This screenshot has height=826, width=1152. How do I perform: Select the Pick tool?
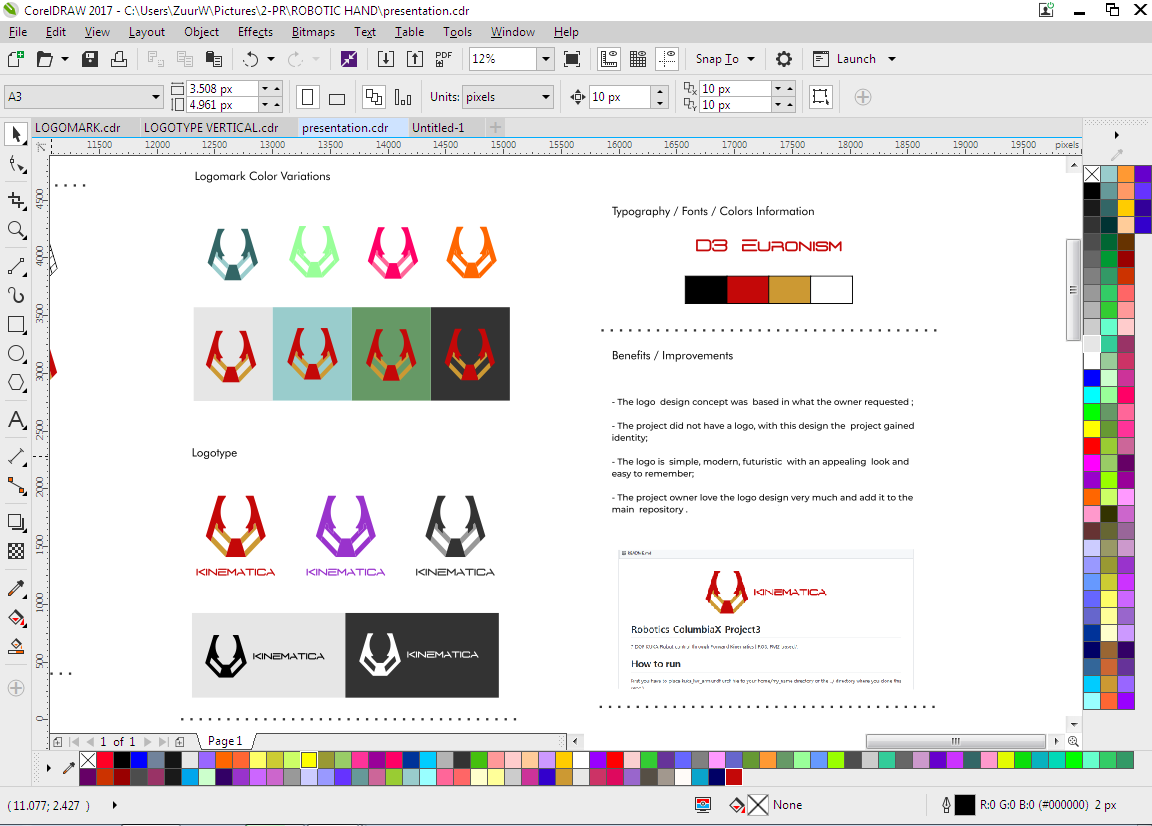(x=16, y=134)
